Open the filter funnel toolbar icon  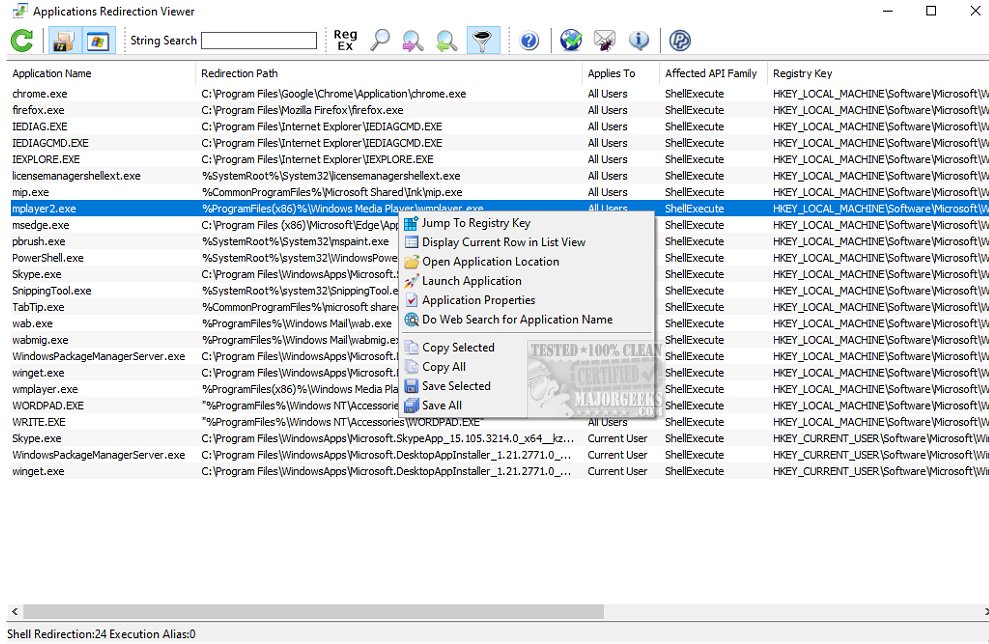tap(482, 40)
